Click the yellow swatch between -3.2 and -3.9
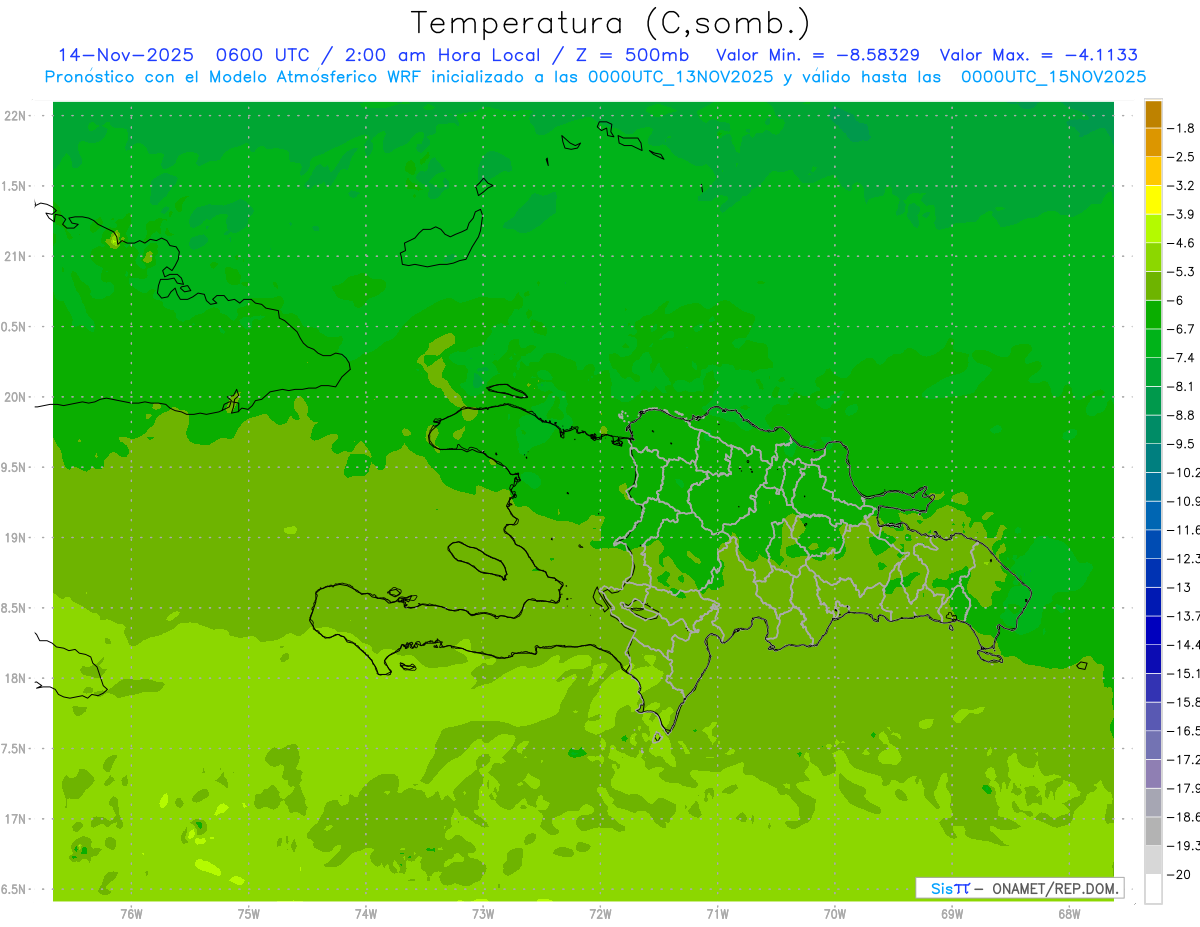The width and height of the screenshot is (1200, 927). click(1153, 200)
